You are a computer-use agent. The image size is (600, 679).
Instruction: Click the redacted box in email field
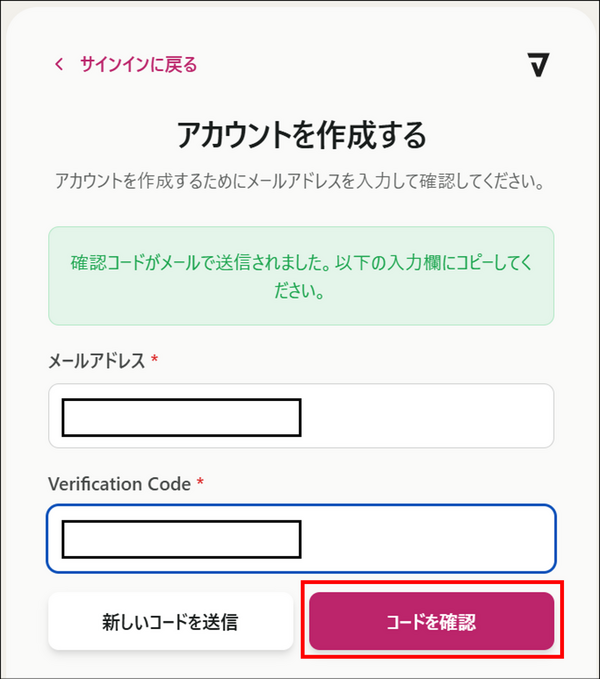181,418
